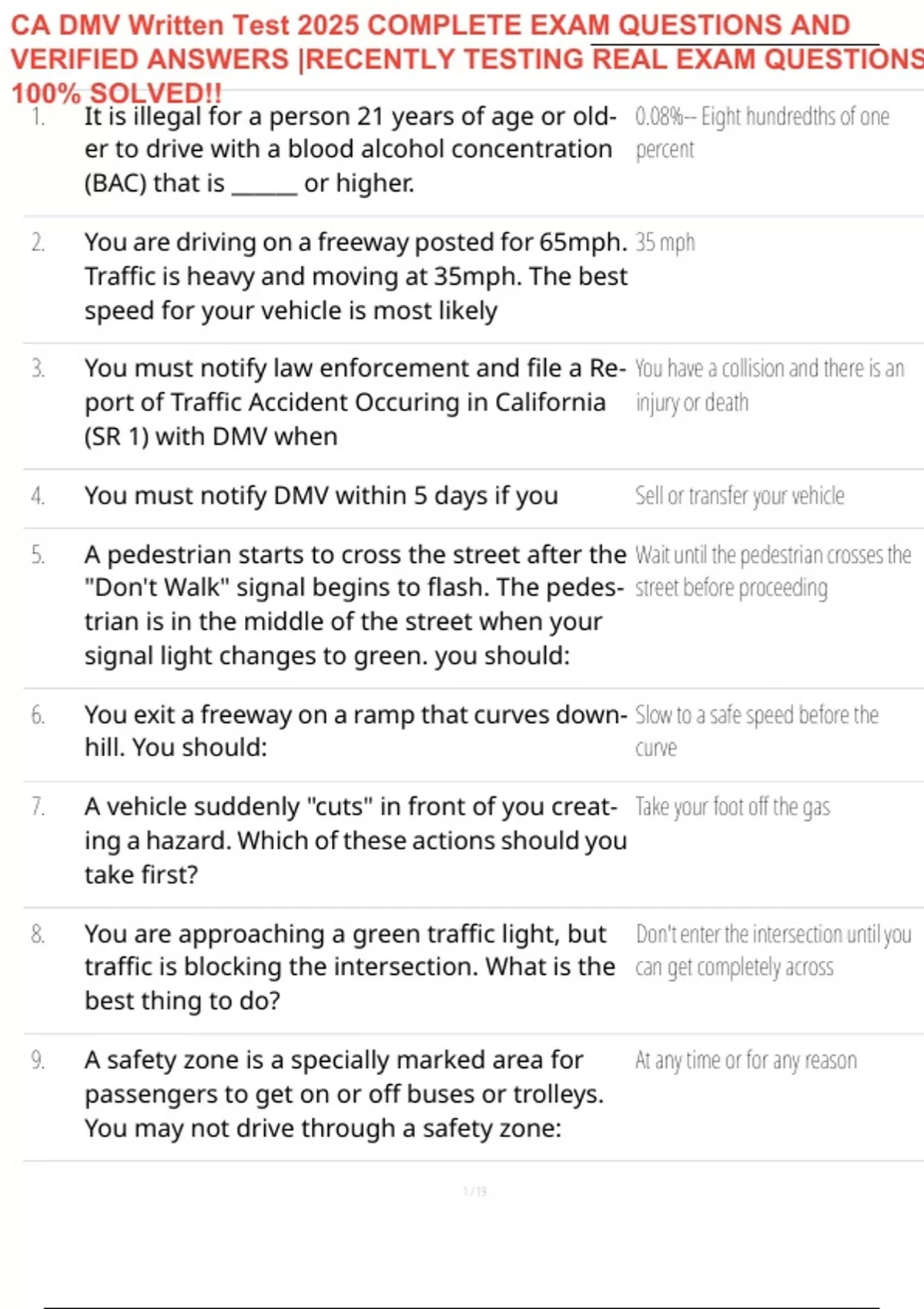This screenshot has height=1309, width=924.
Task: Click question 9 about the safety zone
Action: (343, 1094)
